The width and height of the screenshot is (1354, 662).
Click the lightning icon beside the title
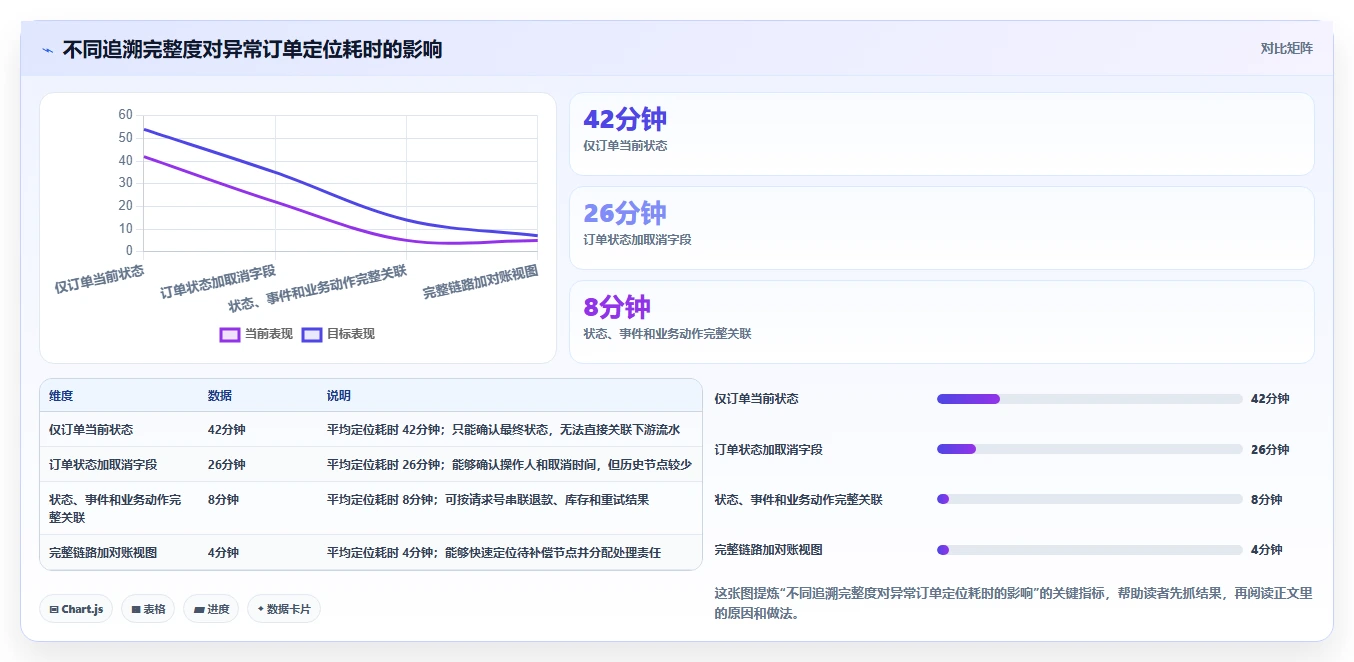point(47,50)
